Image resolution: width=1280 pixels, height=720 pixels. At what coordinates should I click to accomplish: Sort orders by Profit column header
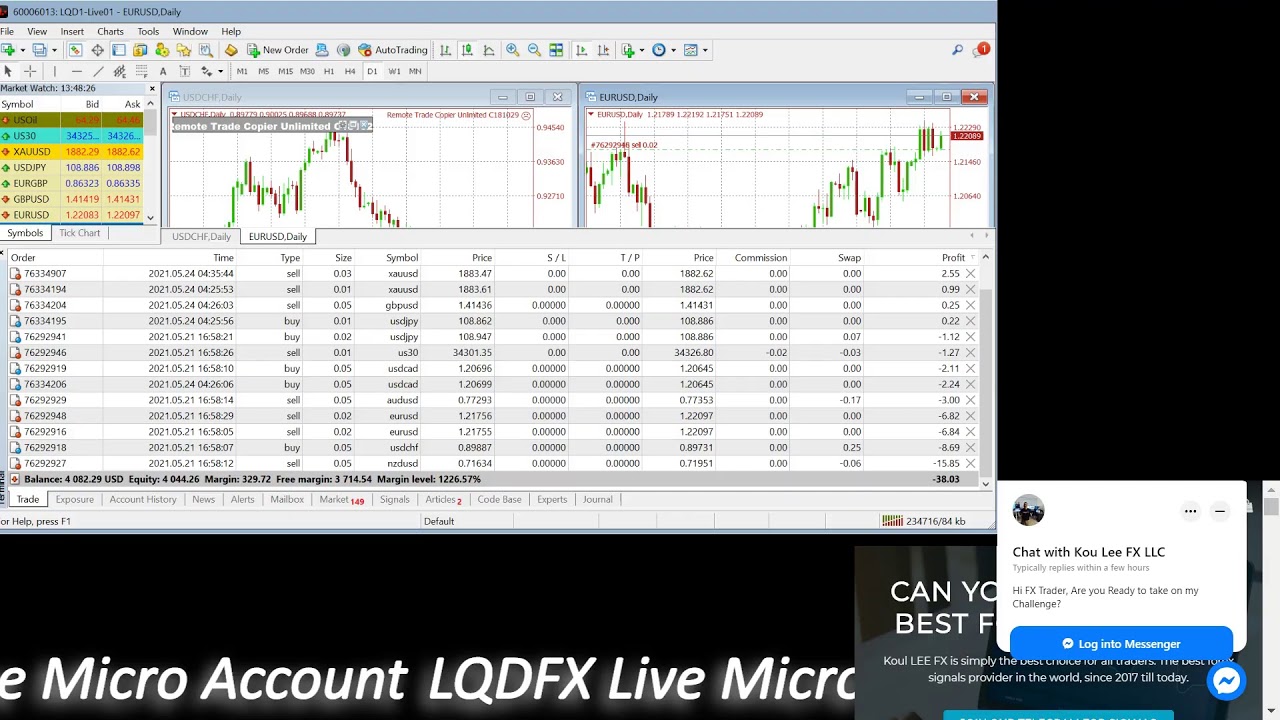[953, 258]
